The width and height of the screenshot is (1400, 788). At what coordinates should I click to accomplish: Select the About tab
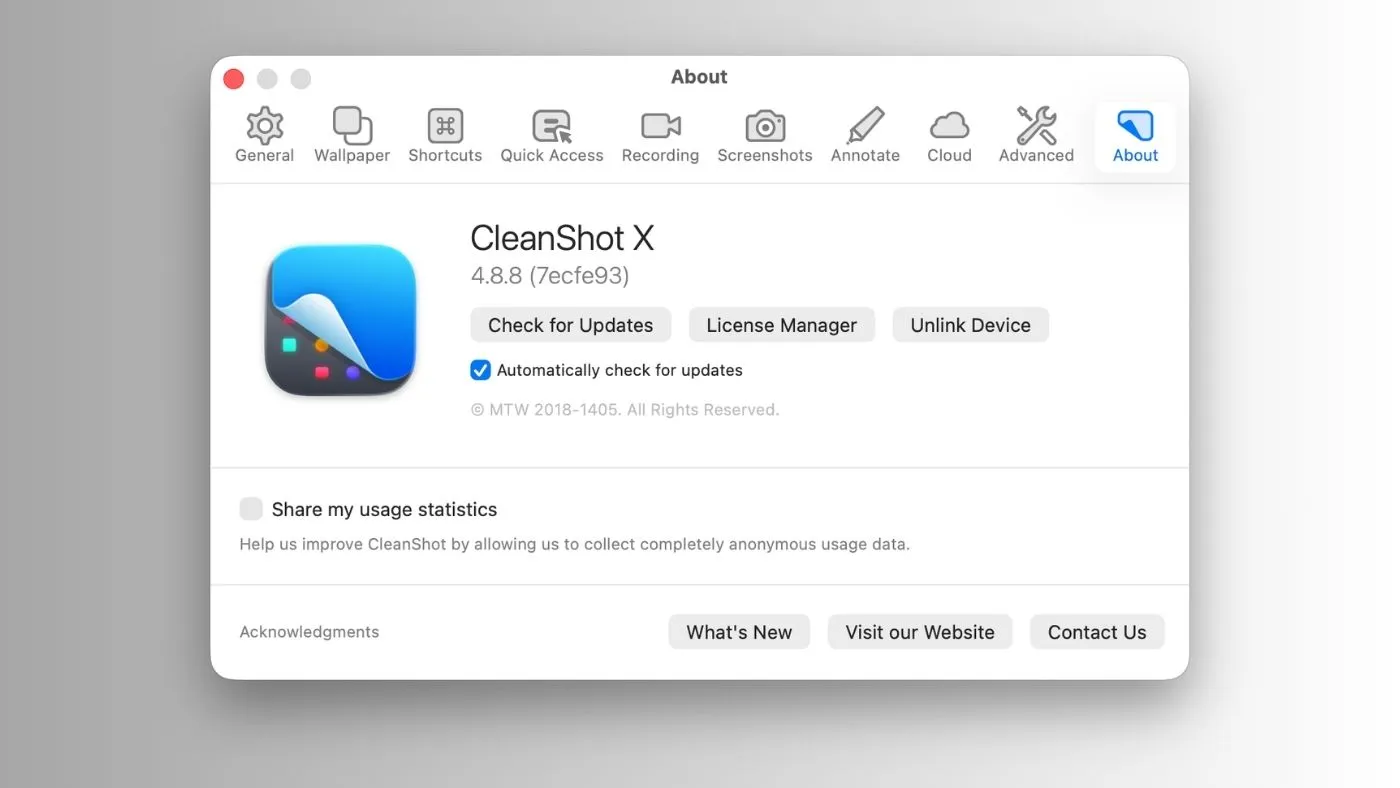point(1135,137)
